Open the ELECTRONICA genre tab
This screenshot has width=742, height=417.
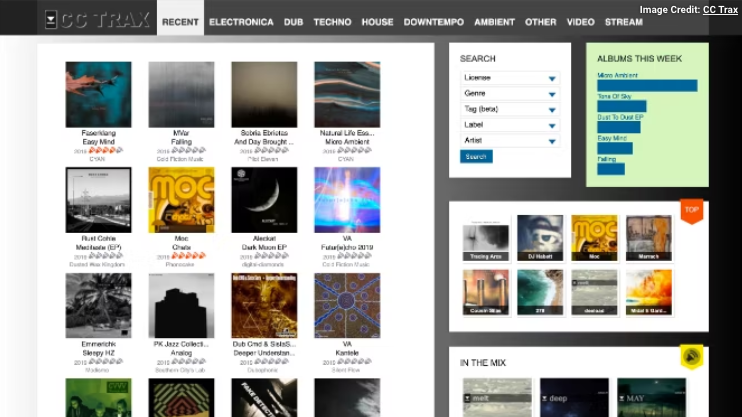[x=241, y=22]
